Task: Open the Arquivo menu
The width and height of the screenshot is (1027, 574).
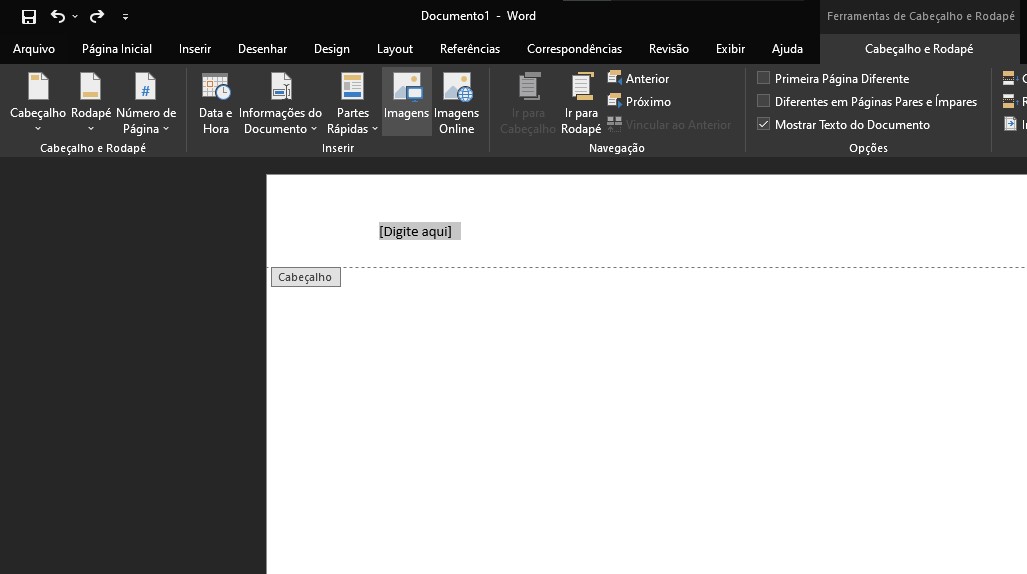Action: coord(34,48)
